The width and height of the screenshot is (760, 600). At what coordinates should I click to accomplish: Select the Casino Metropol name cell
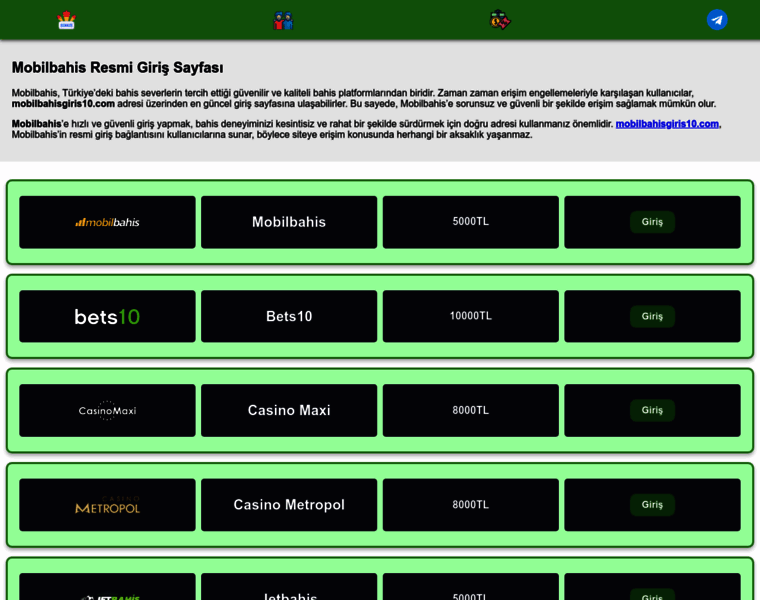click(x=289, y=505)
